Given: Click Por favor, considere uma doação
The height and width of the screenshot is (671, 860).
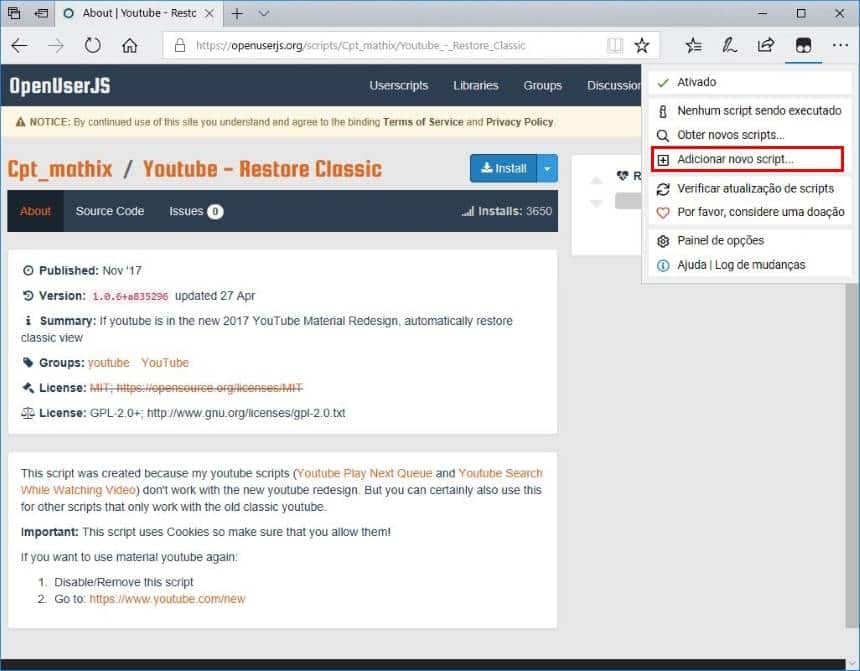Looking at the screenshot, I should tap(749, 212).
